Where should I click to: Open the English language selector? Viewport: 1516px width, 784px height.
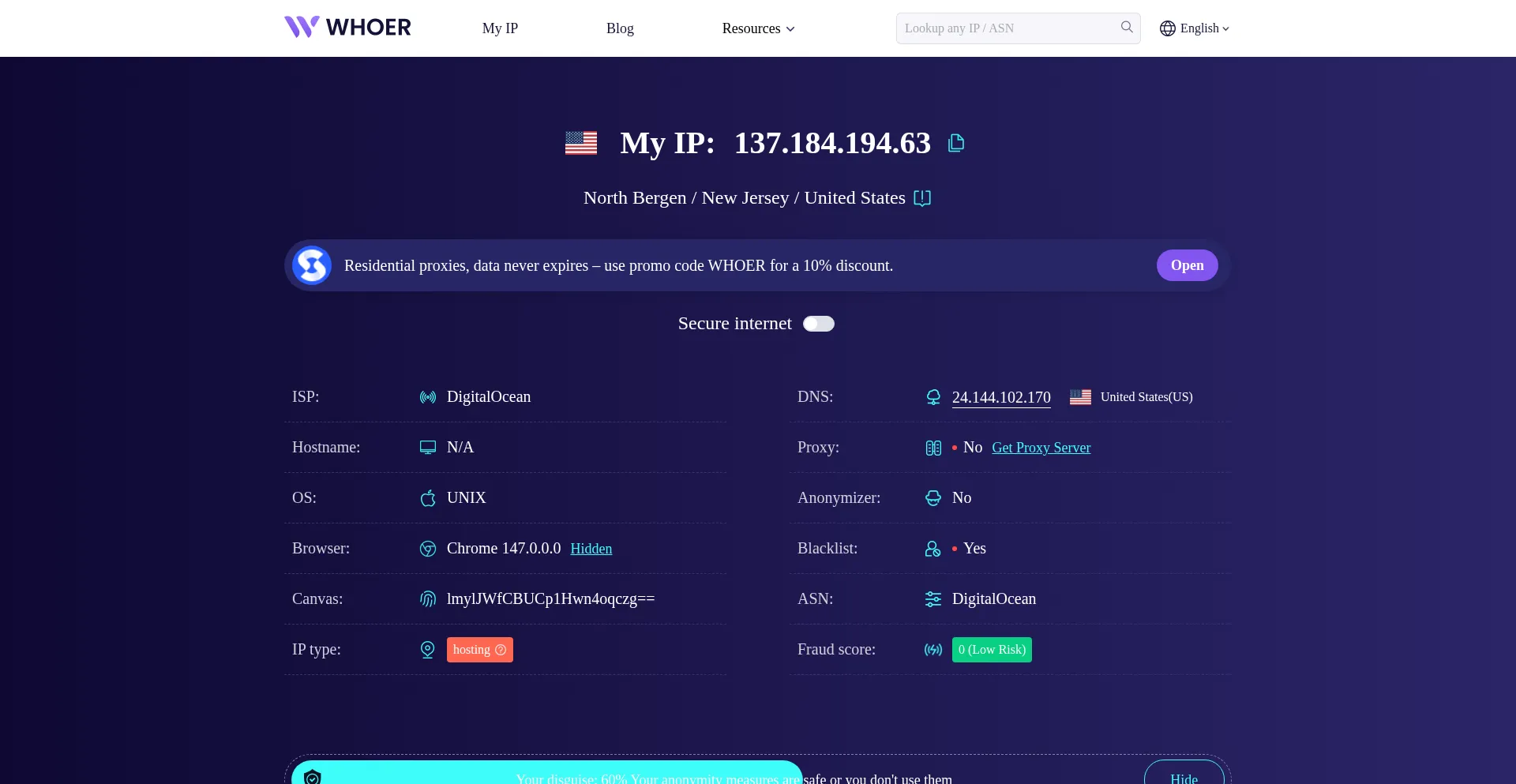point(1195,28)
